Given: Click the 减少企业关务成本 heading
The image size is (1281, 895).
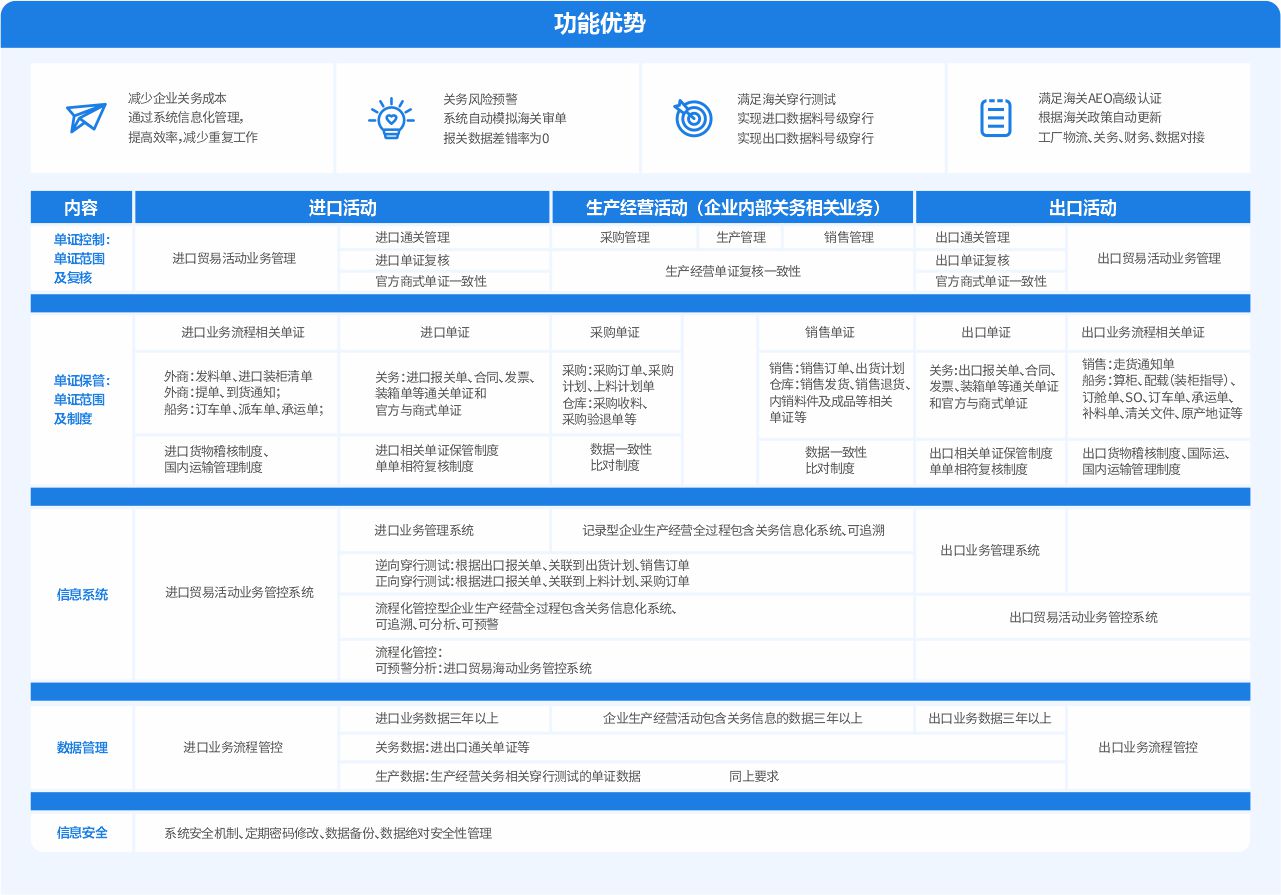Looking at the screenshot, I should click(177, 98).
